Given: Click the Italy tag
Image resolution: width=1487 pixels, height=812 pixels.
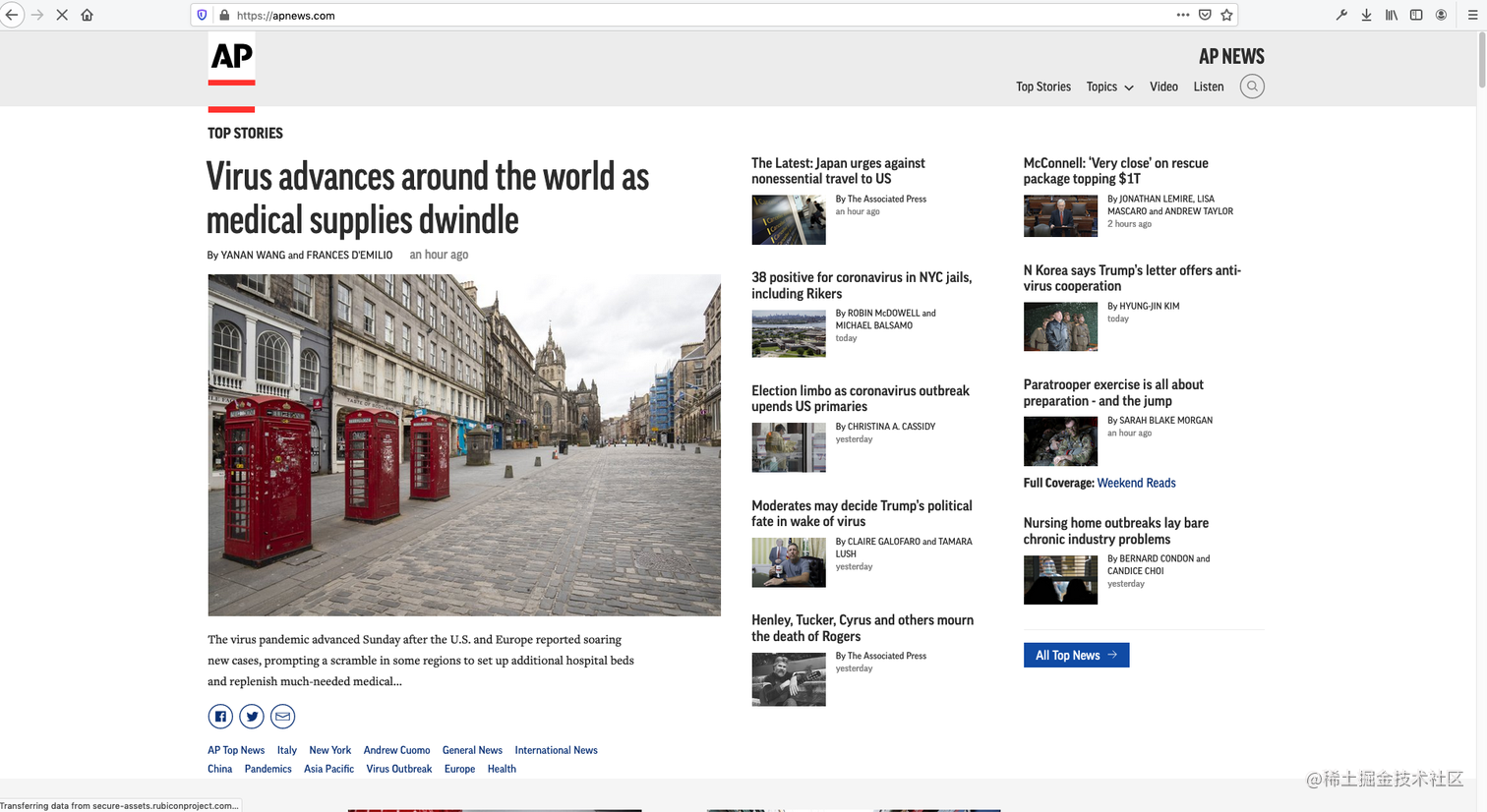Looking at the screenshot, I should tap(287, 750).
